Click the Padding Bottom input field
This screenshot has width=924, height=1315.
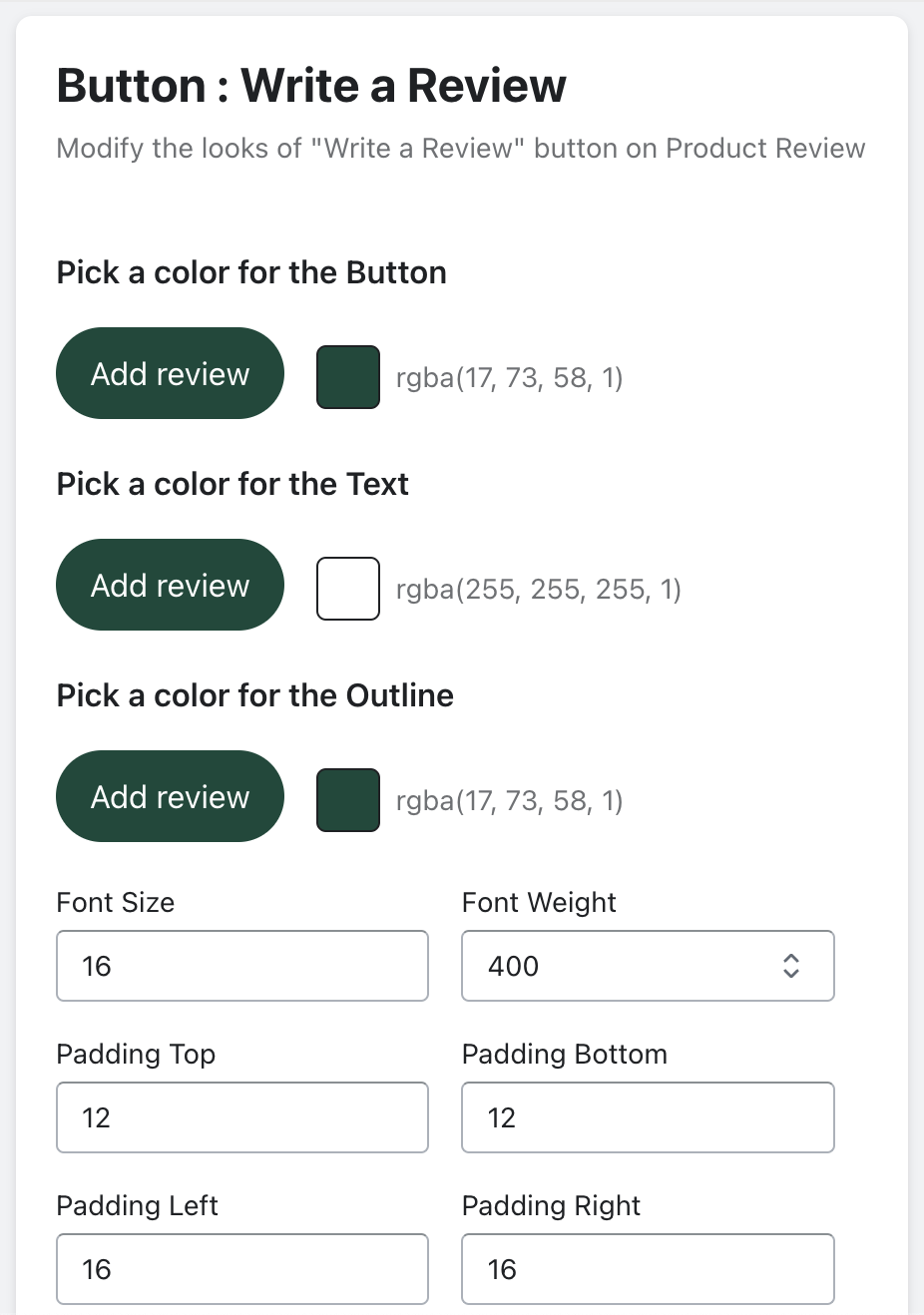tap(648, 1117)
